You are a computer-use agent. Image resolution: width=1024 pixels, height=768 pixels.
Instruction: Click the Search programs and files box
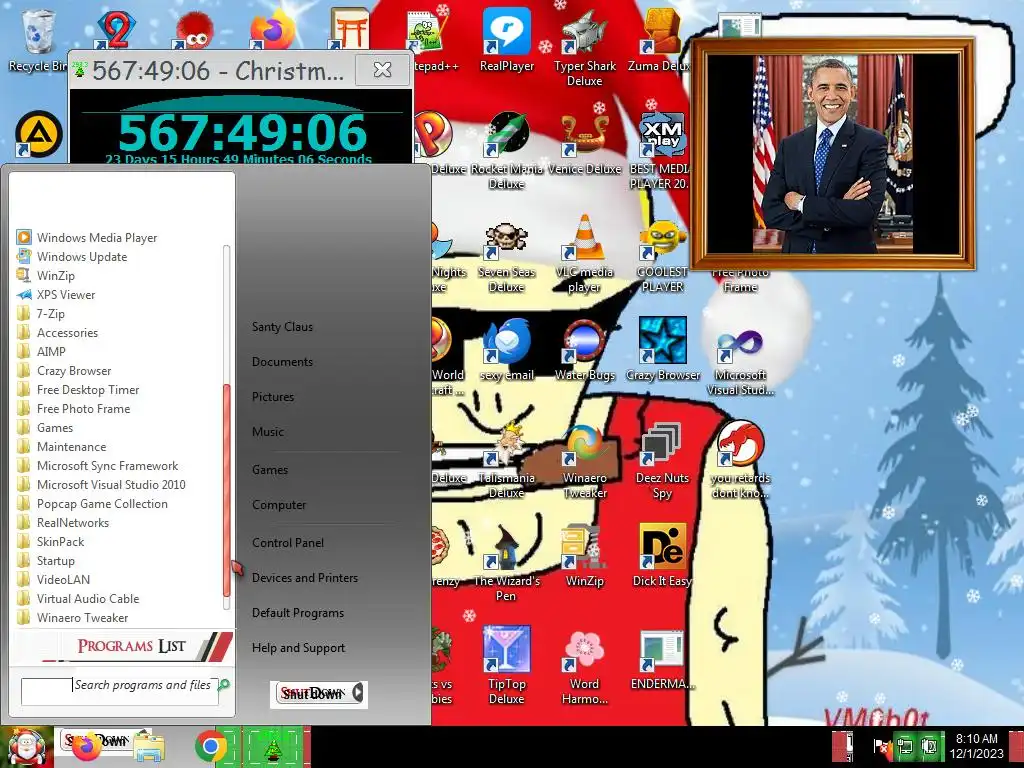point(120,691)
